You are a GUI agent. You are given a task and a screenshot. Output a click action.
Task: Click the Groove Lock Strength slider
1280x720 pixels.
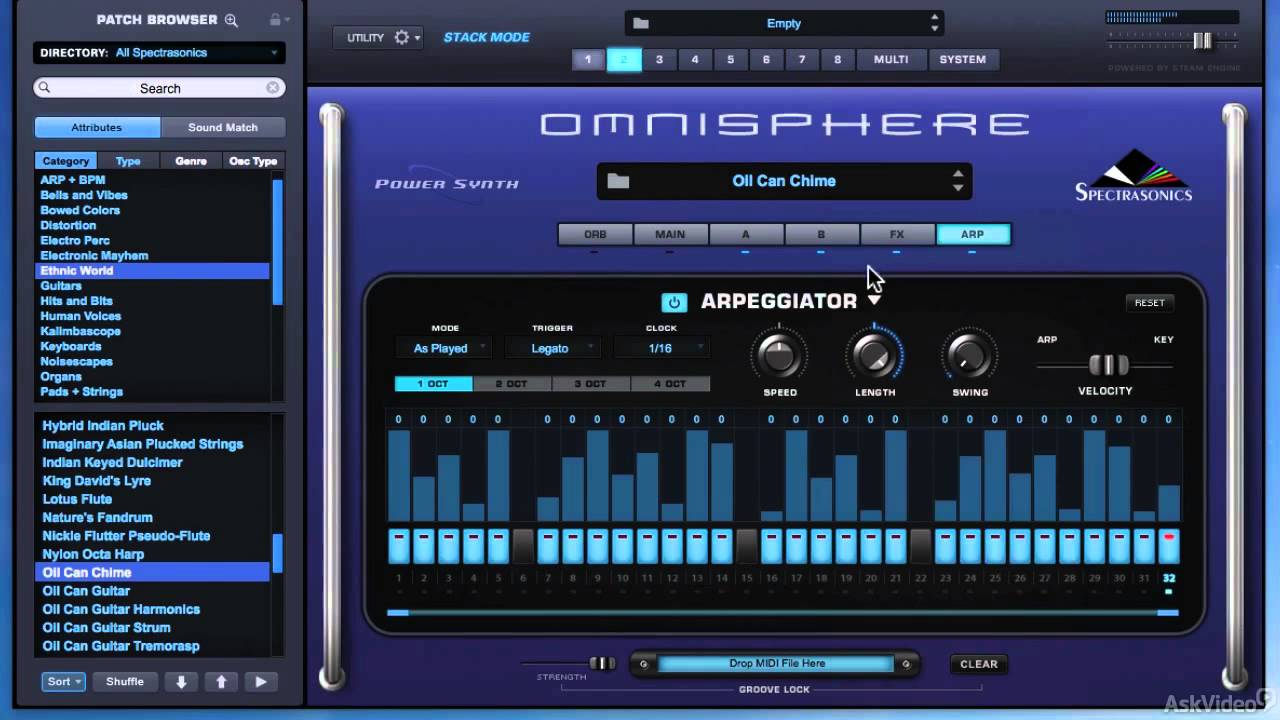pos(602,663)
